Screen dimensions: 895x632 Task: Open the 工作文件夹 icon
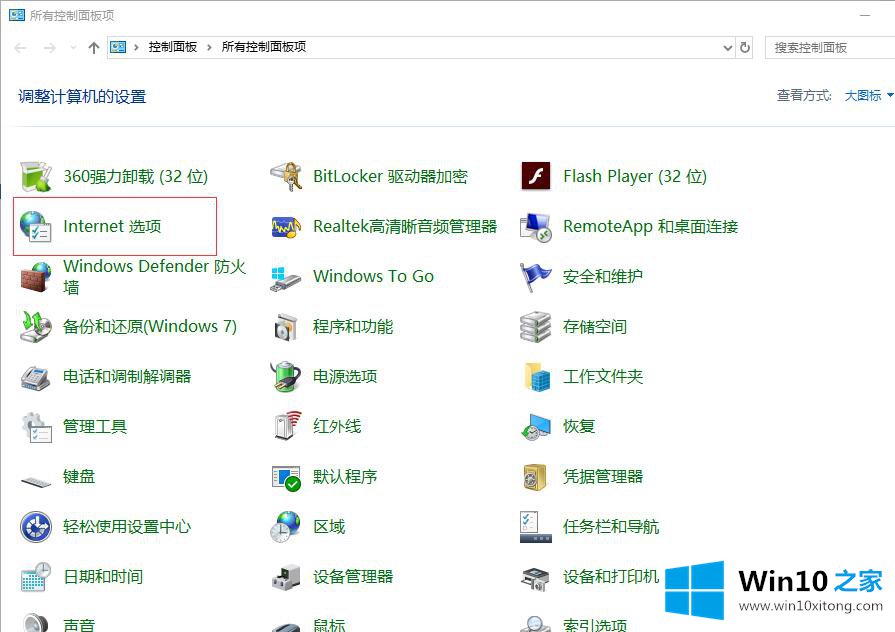tap(537, 376)
